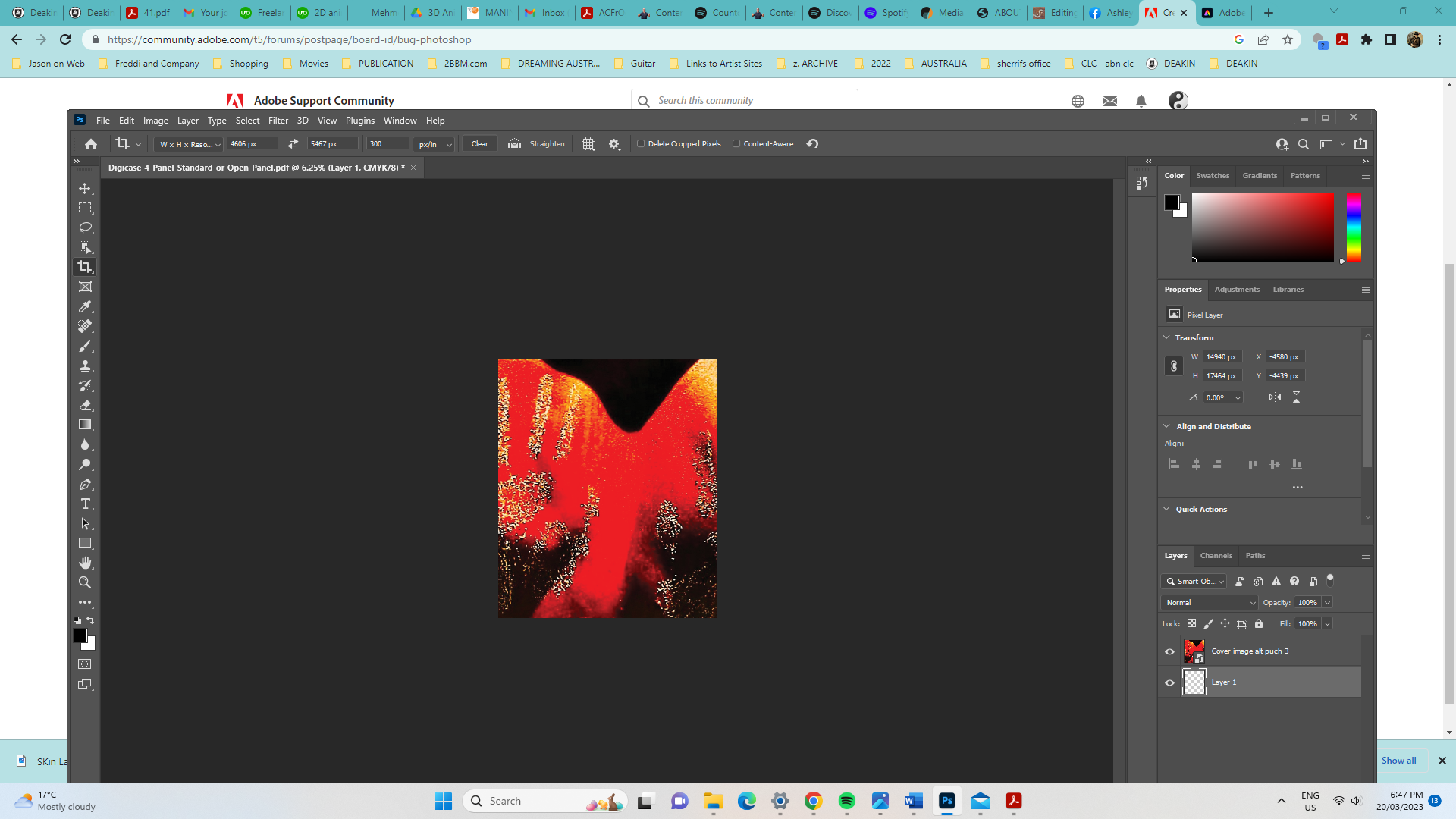Select the Clone Stamp tool
Image resolution: width=1456 pixels, height=819 pixels.
[x=85, y=366]
